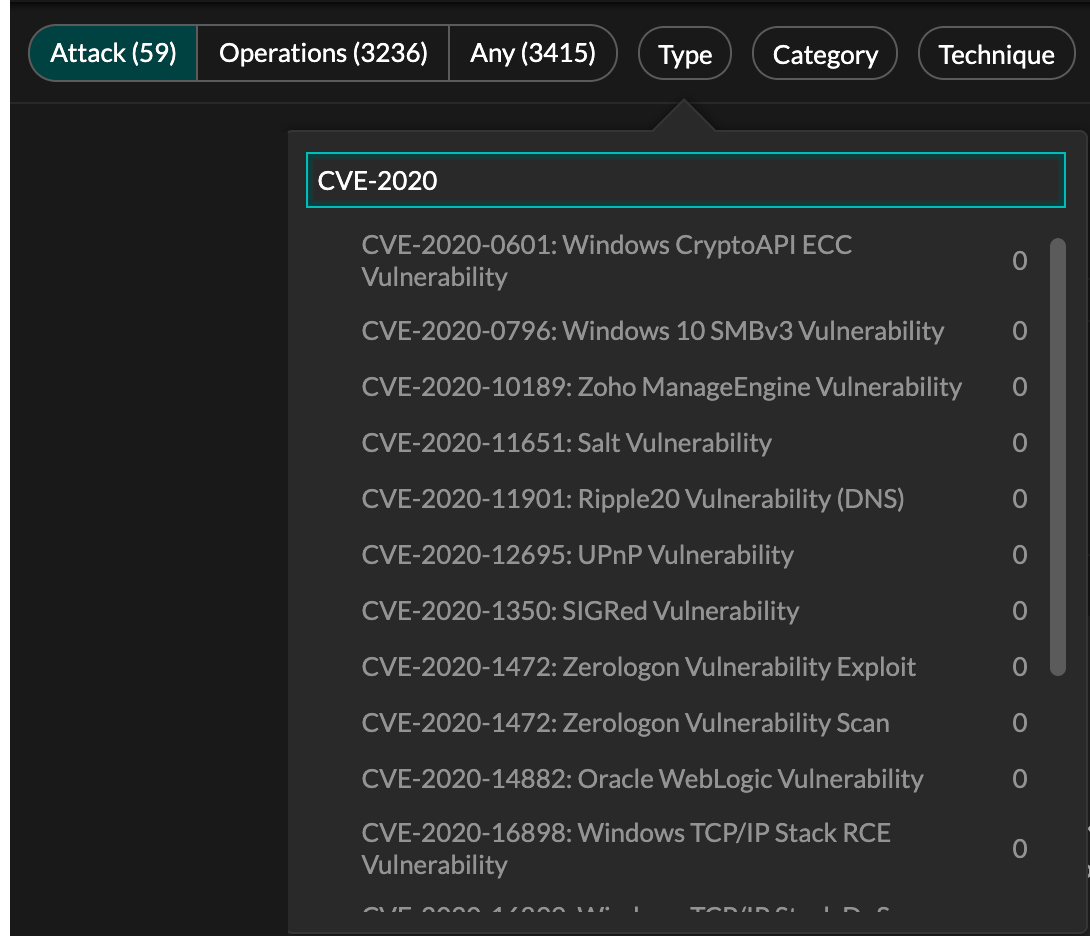Pick CVE-2020-12695 UPnP Vulnerability option

click(x=694, y=555)
